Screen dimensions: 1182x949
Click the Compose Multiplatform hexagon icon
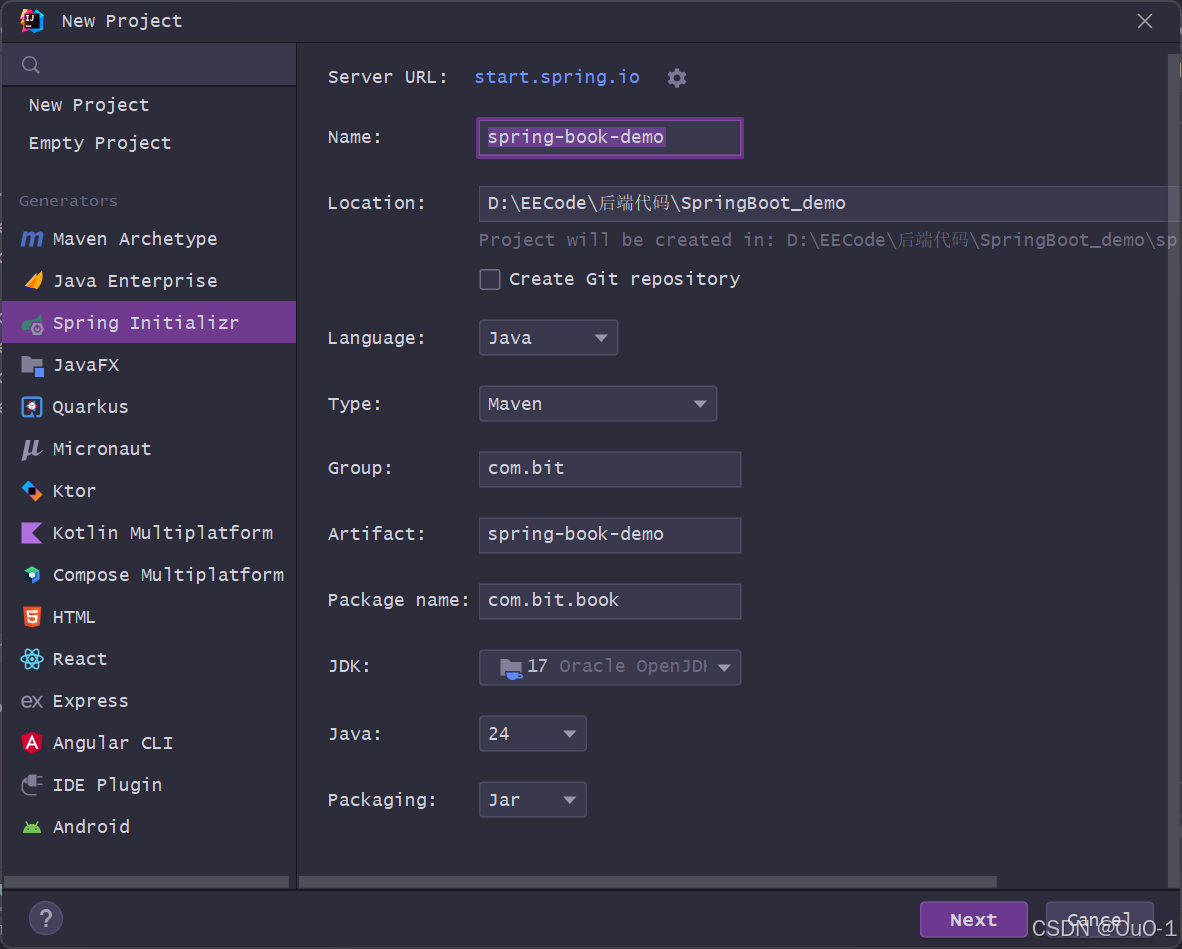(32, 575)
